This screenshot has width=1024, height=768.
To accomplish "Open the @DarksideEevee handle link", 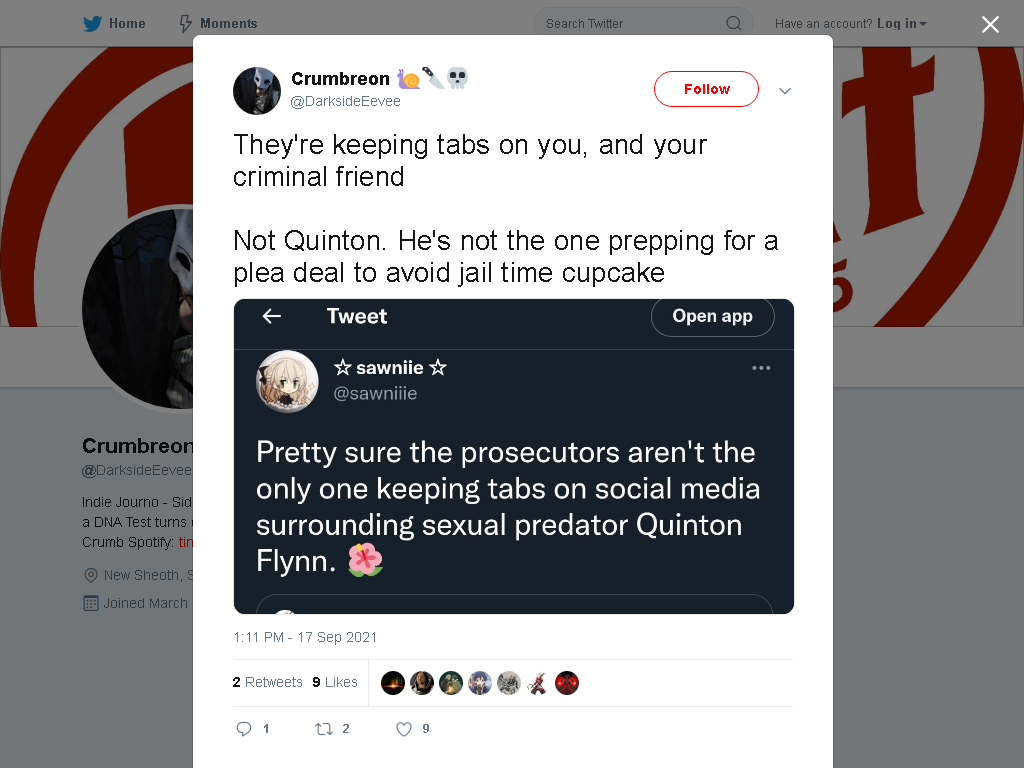I will pos(345,101).
